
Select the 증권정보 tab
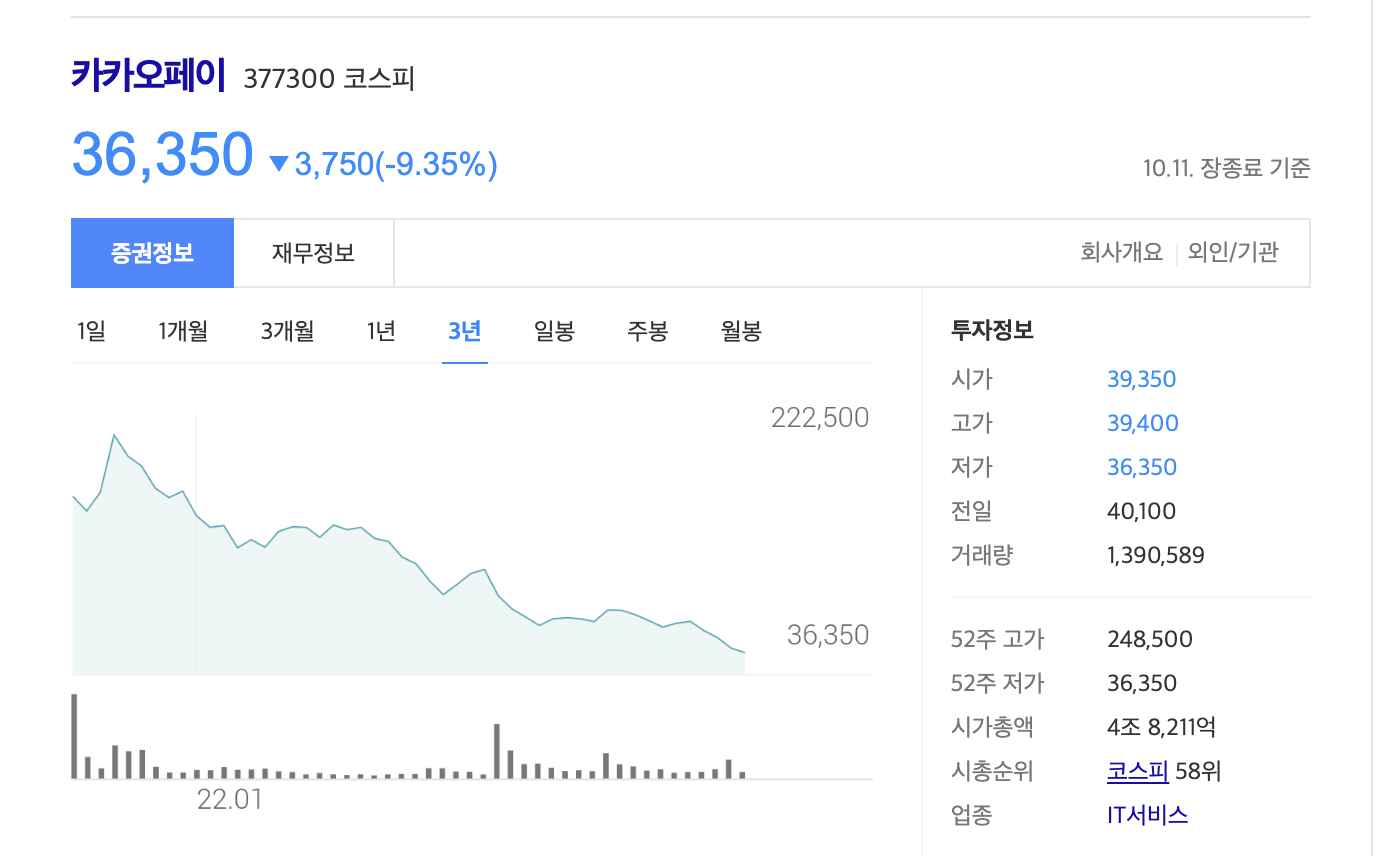(x=152, y=252)
